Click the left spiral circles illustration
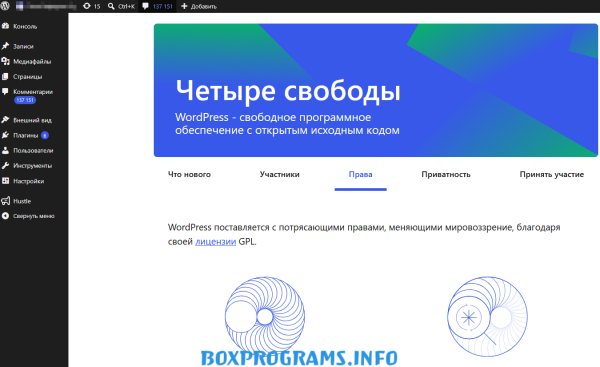The height and width of the screenshot is (367, 600). pos(265,316)
